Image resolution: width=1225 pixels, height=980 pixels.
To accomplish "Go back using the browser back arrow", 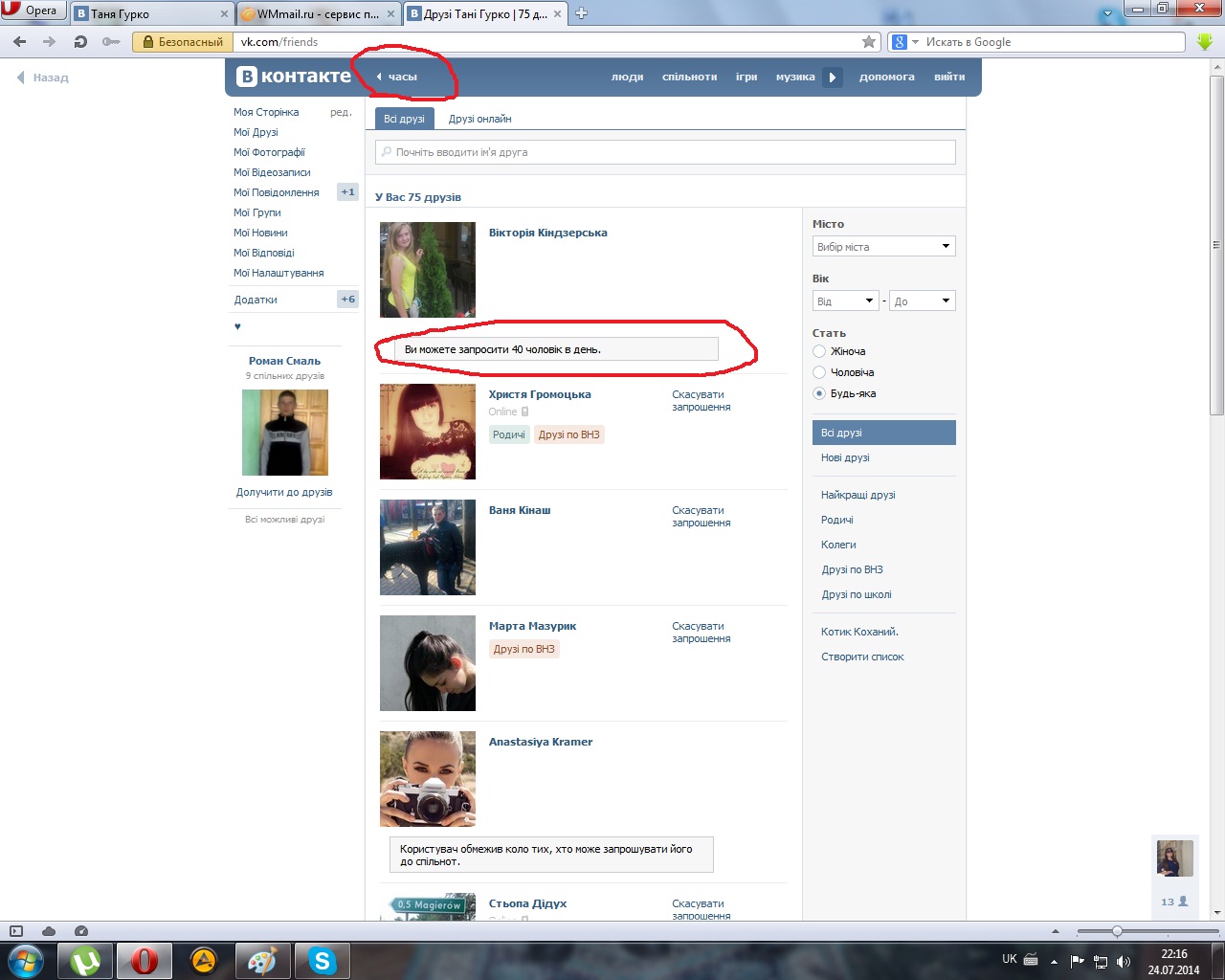I will click(x=20, y=42).
